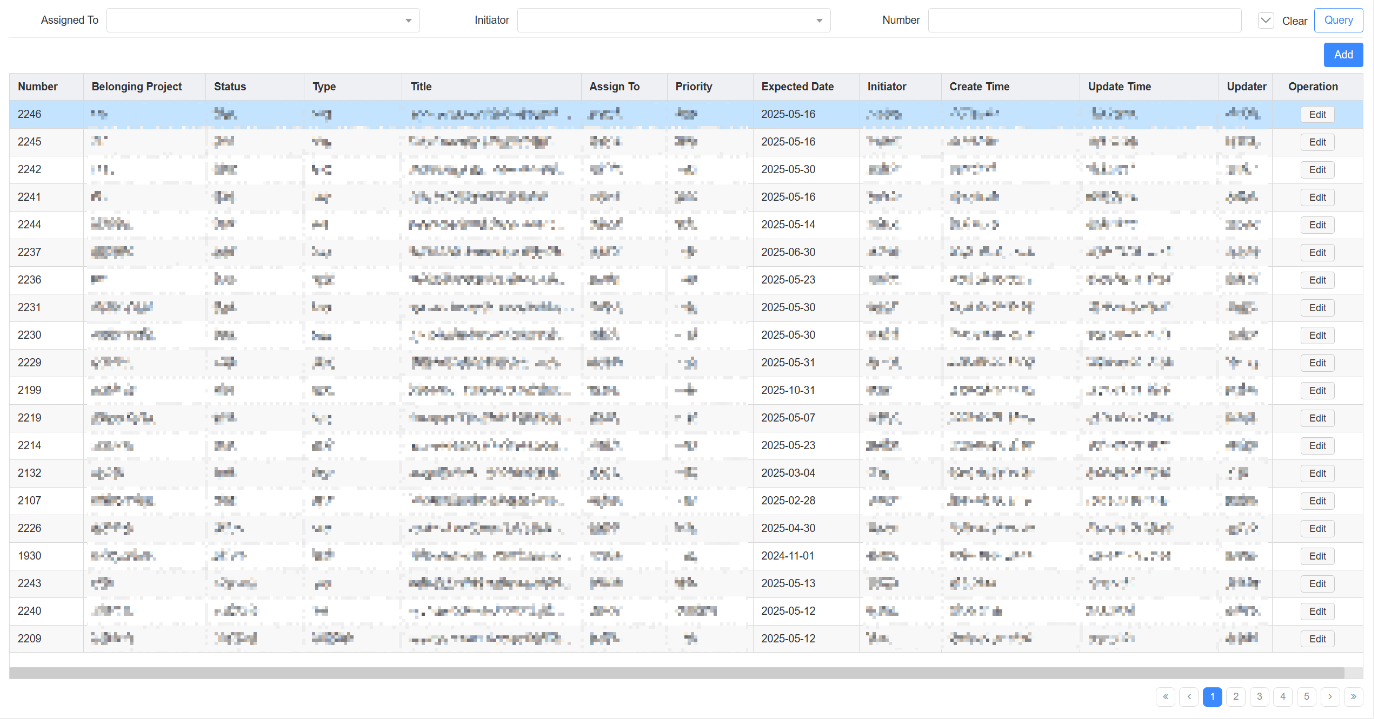The image size is (1374, 719).
Task: Click expected date 2025-10-31
Action: (x=788, y=390)
